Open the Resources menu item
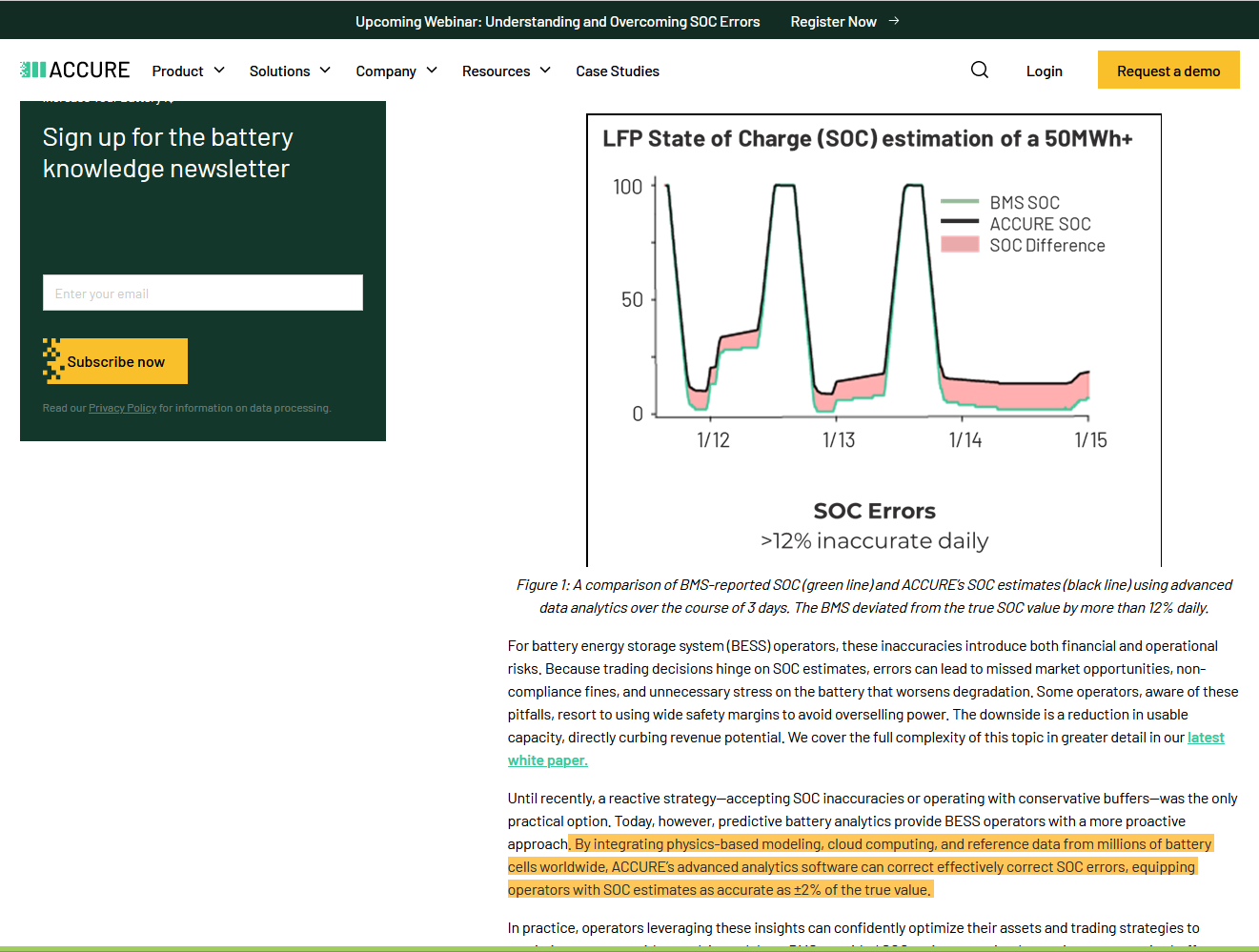This screenshot has width=1259, height=952. (496, 71)
